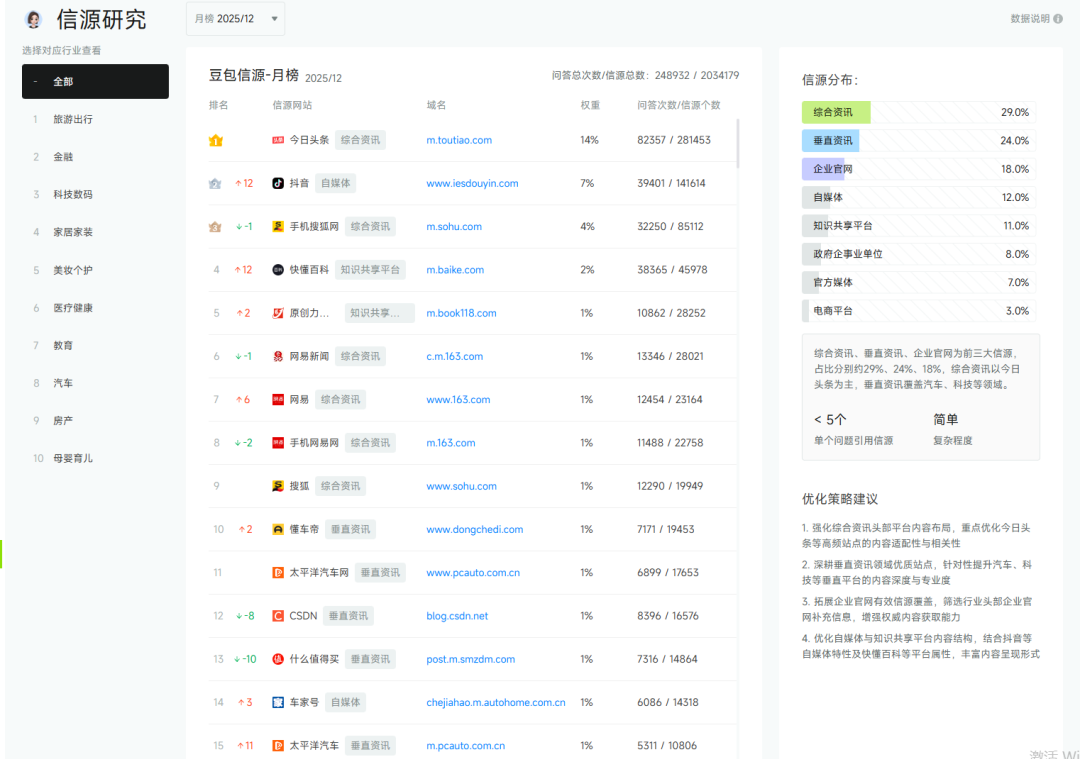
Task: Click the 太平洋汽车 m.pcauto row icon
Action: pos(278,745)
